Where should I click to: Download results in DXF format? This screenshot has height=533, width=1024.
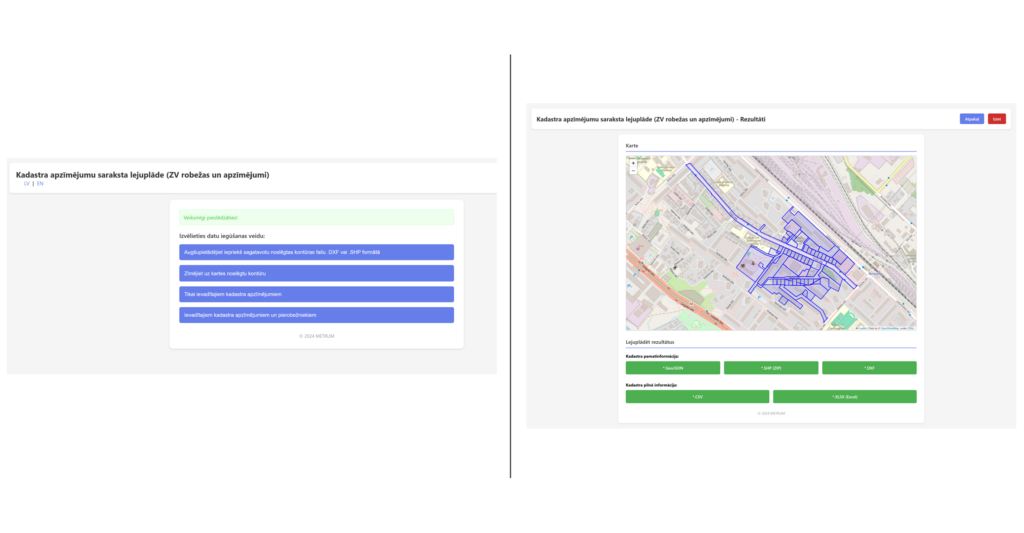(x=869, y=368)
